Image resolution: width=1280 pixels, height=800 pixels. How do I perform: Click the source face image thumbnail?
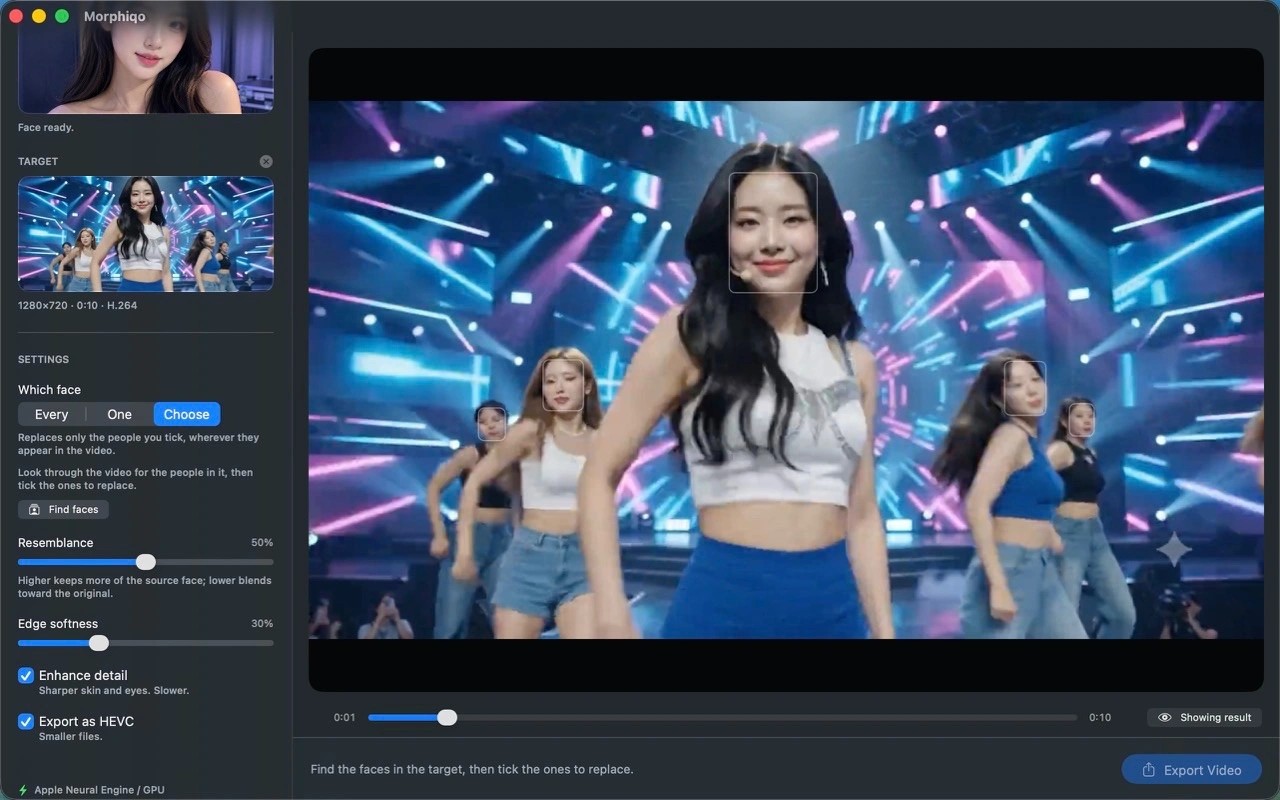(146, 57)
